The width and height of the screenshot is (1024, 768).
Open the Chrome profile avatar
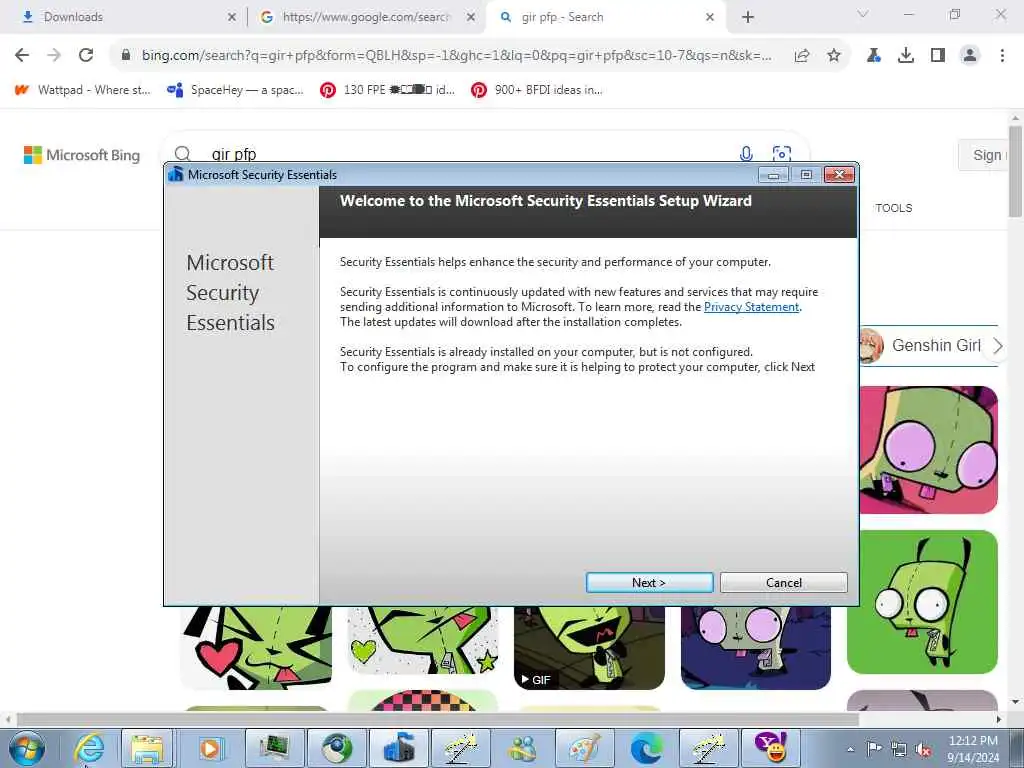pos(970,56)
